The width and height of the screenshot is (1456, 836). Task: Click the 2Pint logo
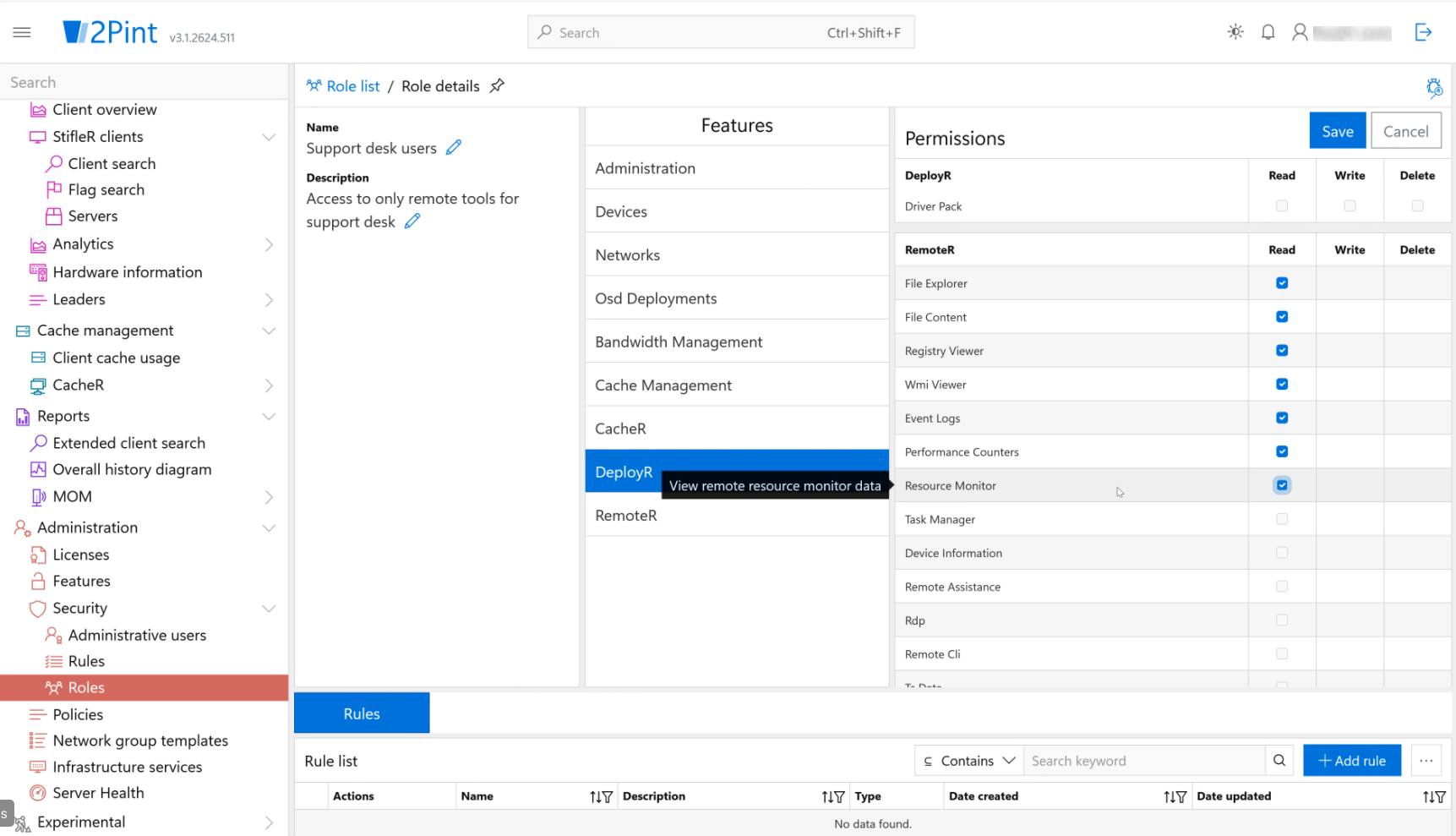[110, 32]
